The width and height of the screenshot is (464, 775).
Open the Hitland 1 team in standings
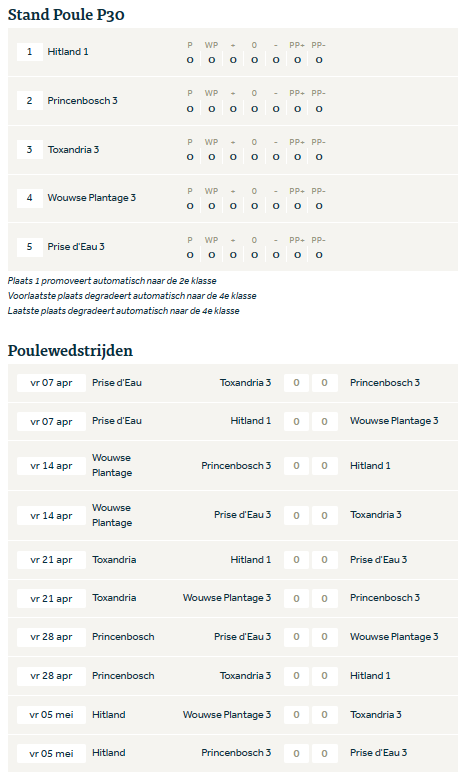pos(68,51)
